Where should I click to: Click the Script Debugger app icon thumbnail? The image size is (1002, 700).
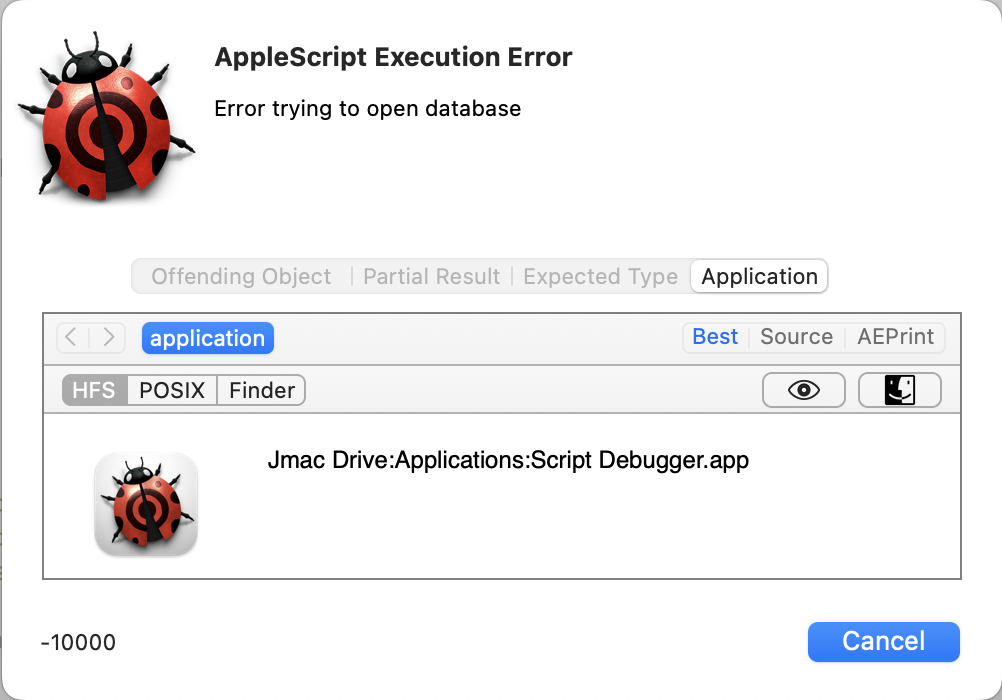[x=146, y=504]
